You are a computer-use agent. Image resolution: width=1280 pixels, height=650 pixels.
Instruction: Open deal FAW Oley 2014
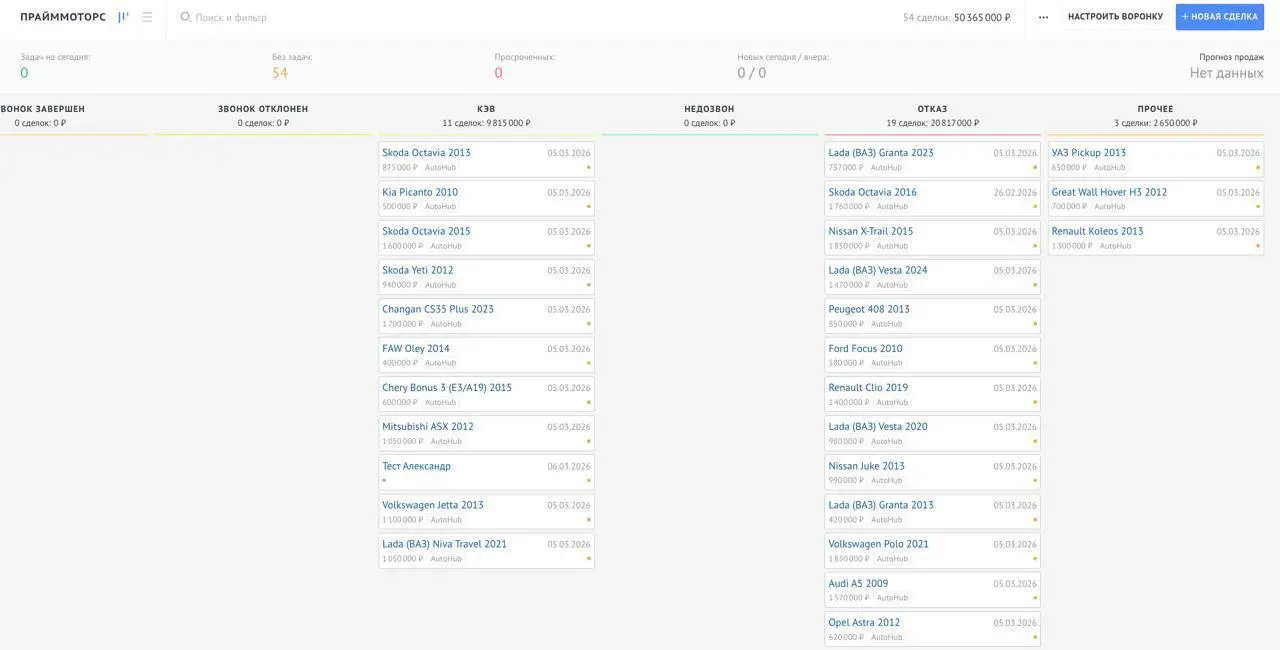tap(416, 349)
